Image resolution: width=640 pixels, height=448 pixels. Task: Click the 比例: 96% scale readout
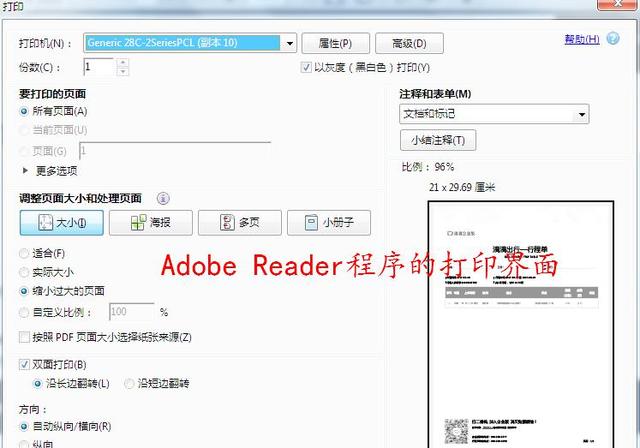(x=428, y=167)
